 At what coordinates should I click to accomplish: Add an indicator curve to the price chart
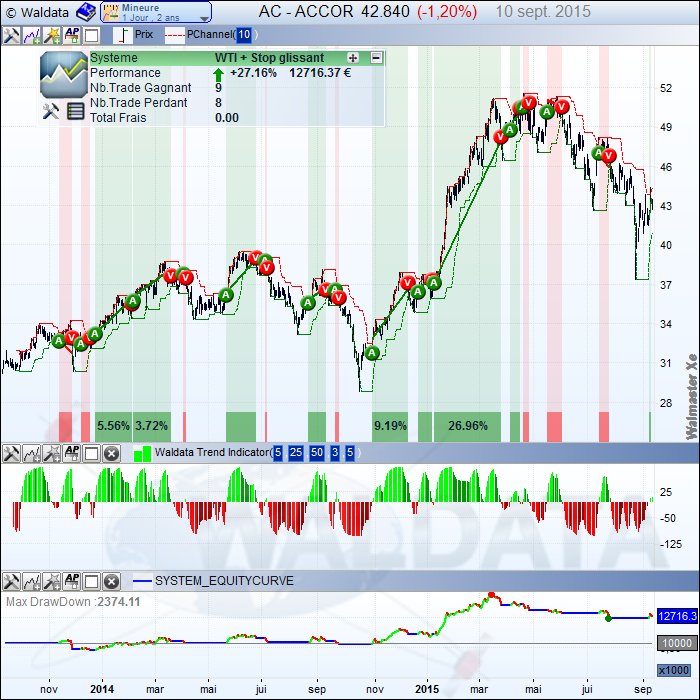(x=32, y=35)
